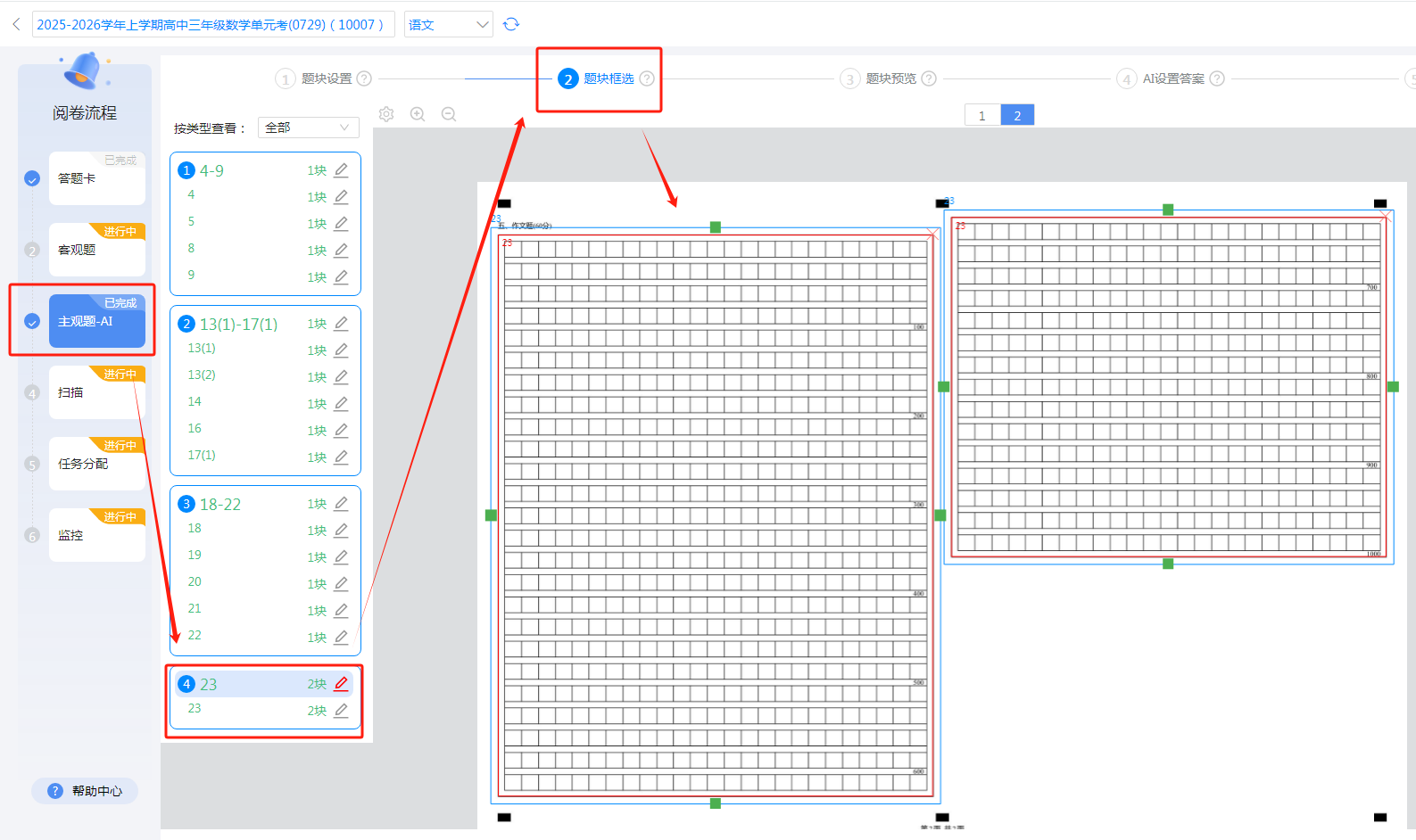Zoom in on the answer sheet
1416x840 pixels.
tap(418, 114)
